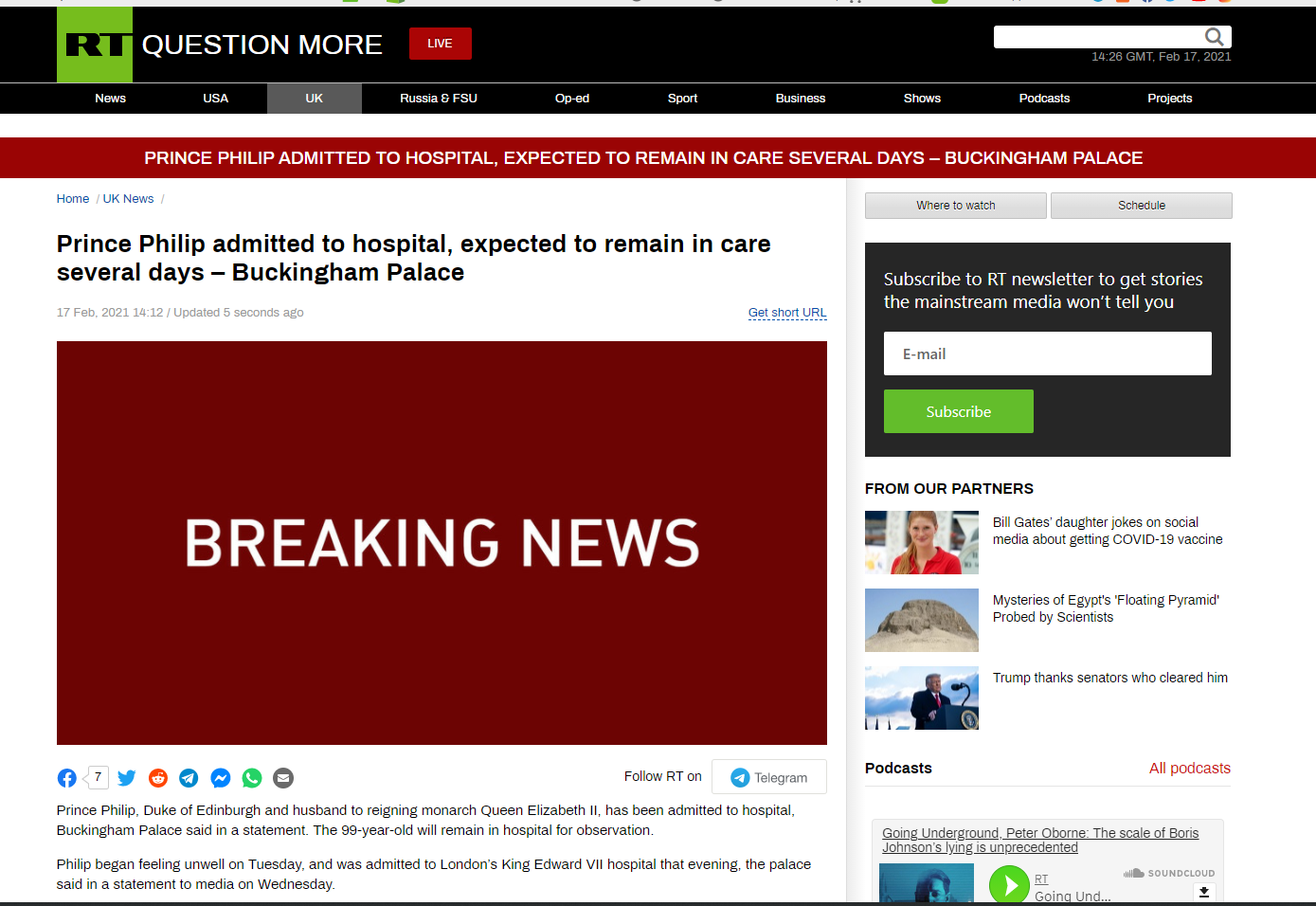Open the Shows section

[x=922, y=99]
